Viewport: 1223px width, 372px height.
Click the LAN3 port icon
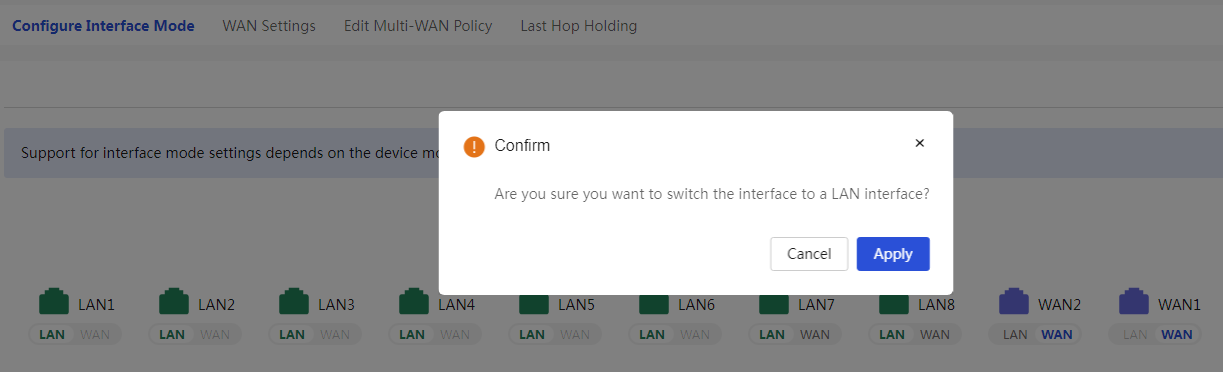tap(294, 302)
